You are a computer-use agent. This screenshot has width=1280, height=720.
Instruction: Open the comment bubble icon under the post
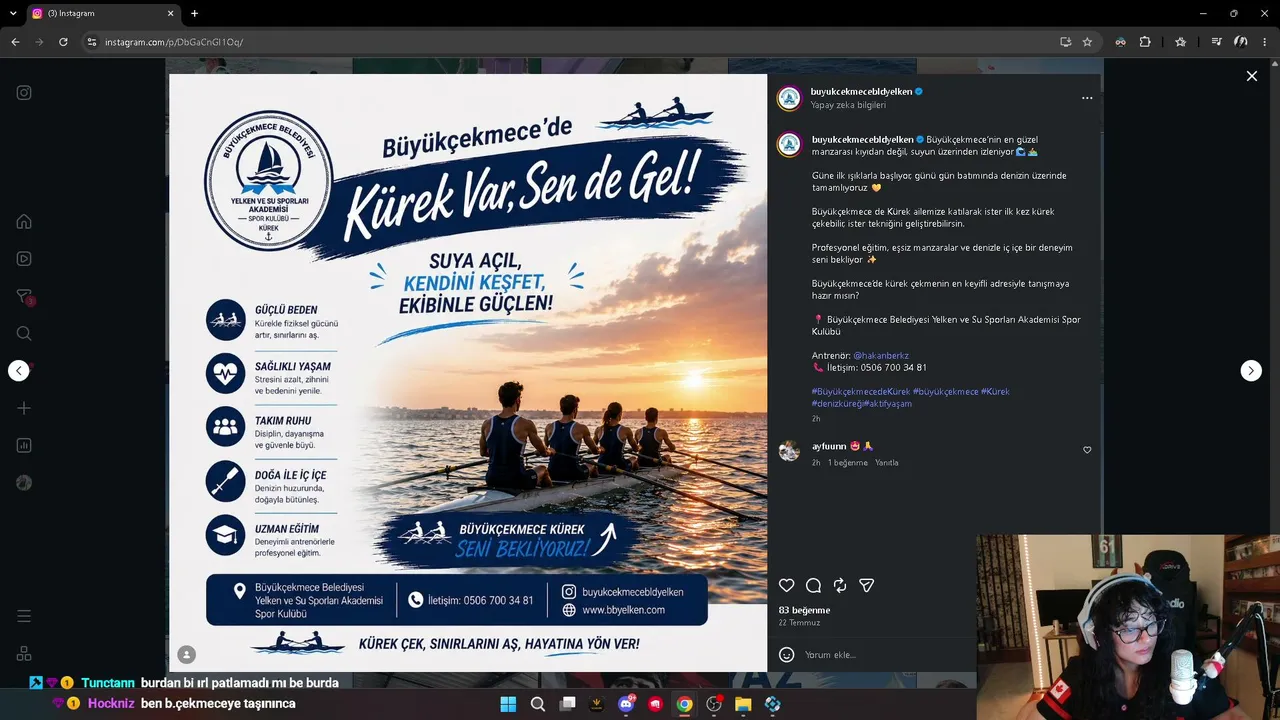(814, 586)
